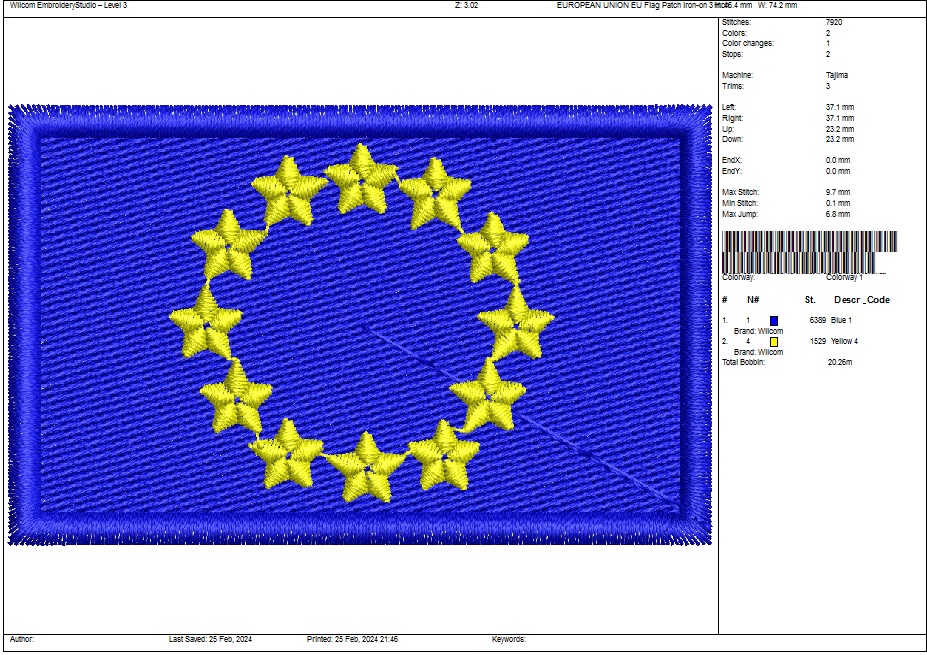Select the 'St.' column header
Screen dimensions: 927x655
810,300
